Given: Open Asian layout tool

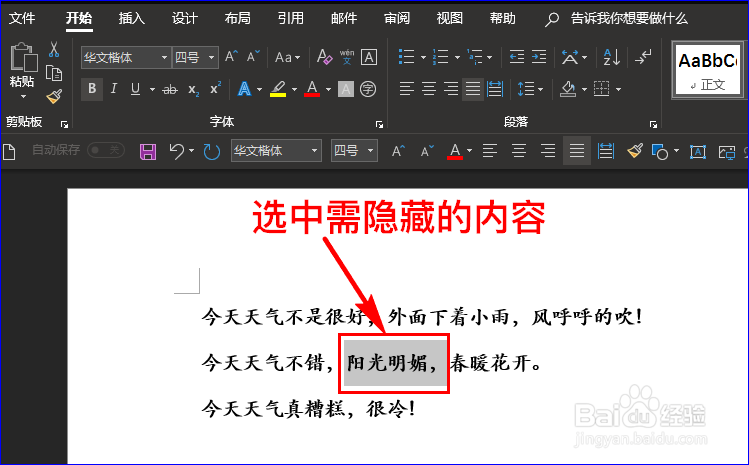Looking at the screenshot, I should pyautogui.click(x=569, y=57).
